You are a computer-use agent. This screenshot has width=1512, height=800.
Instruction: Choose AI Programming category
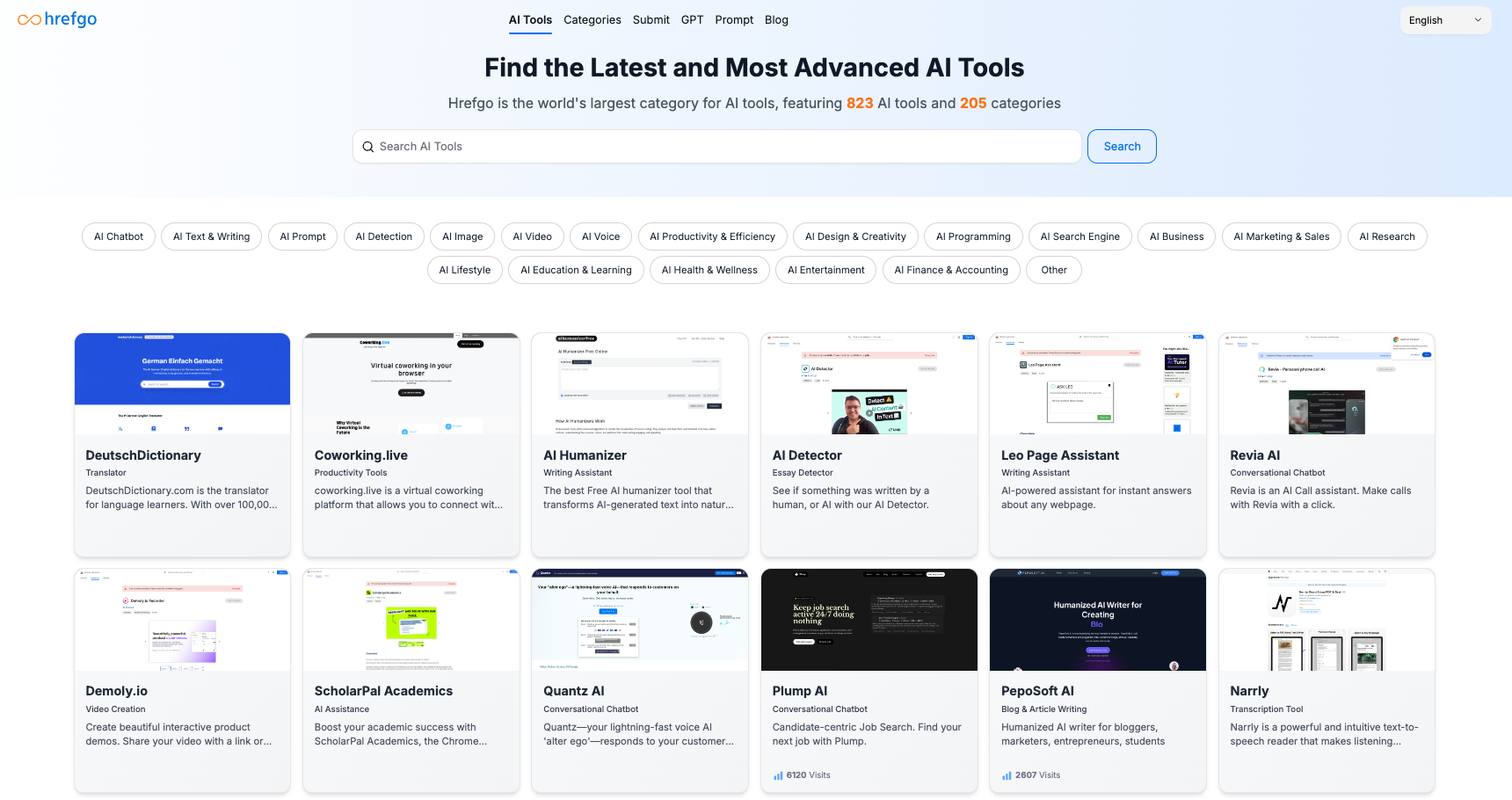[x=973, y=236]
